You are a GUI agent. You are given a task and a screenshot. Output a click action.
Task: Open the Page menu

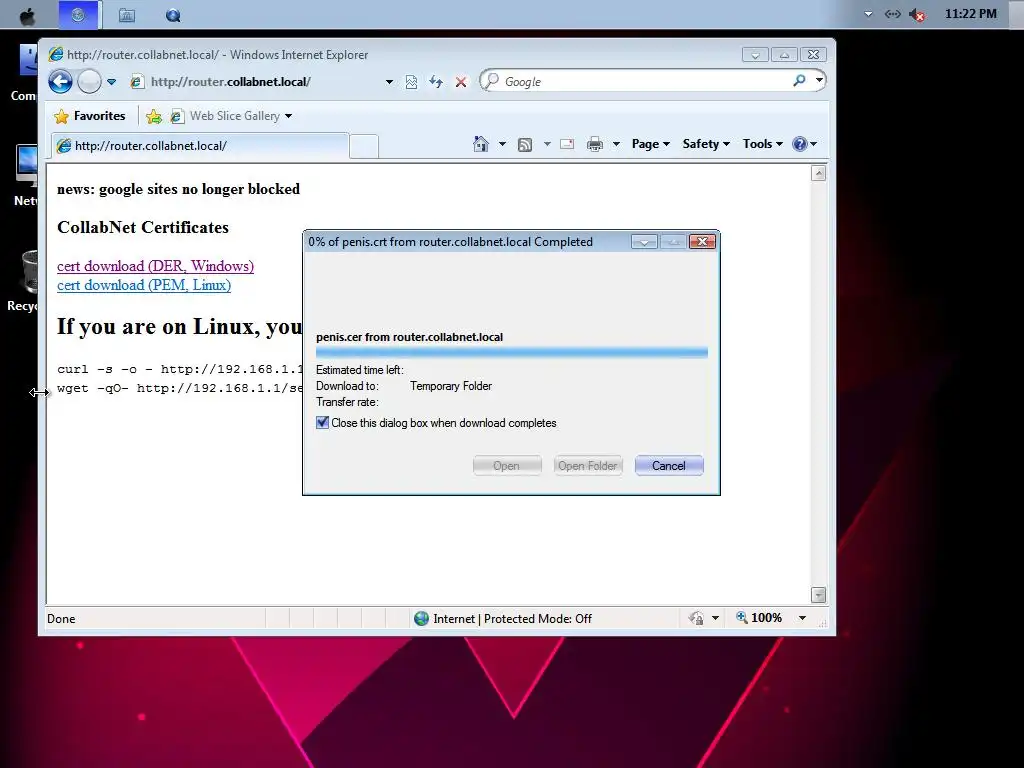point(651,144)
